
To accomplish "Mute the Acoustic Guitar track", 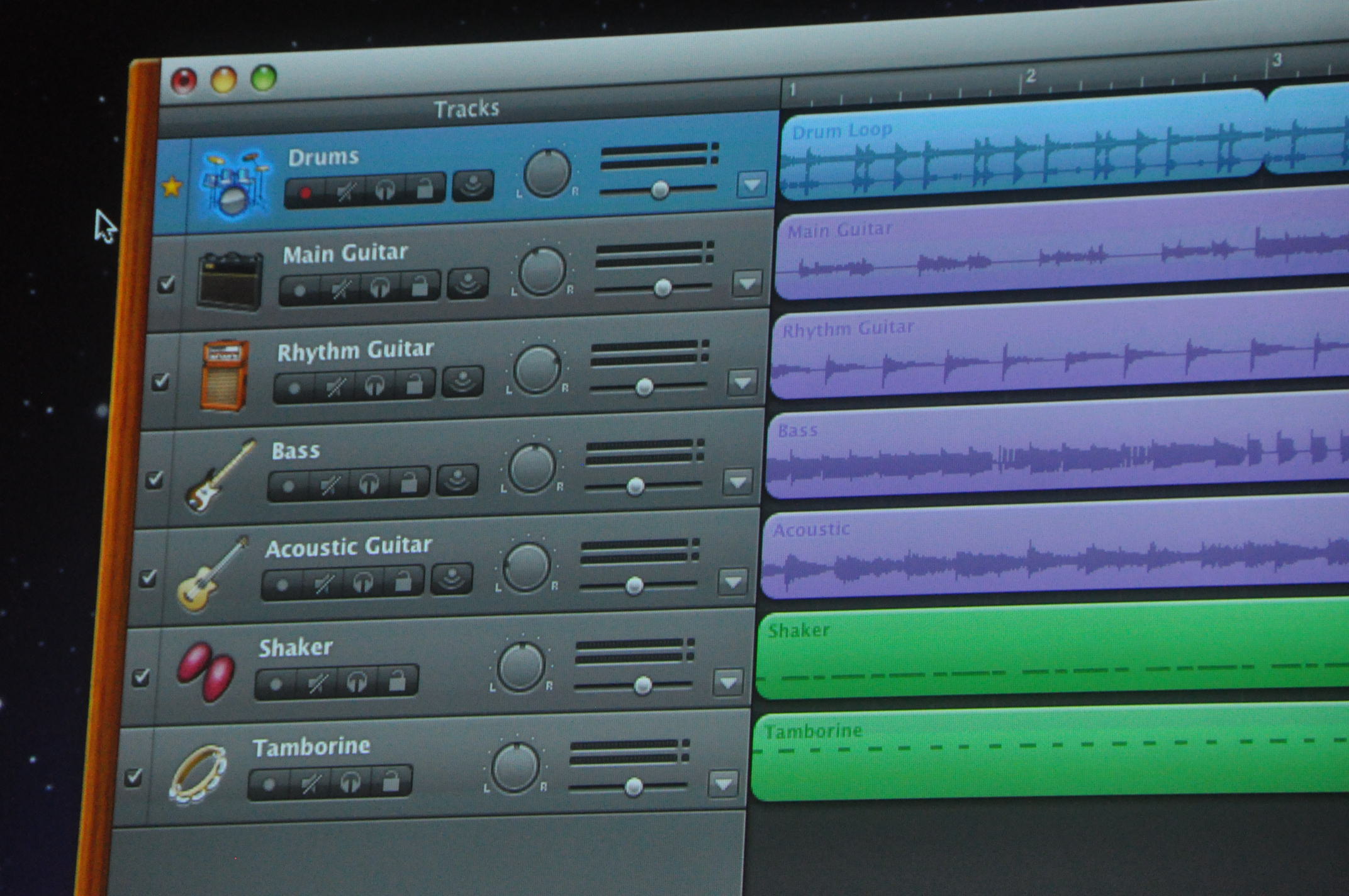I will pyautogui.click(x=323, y=585).
